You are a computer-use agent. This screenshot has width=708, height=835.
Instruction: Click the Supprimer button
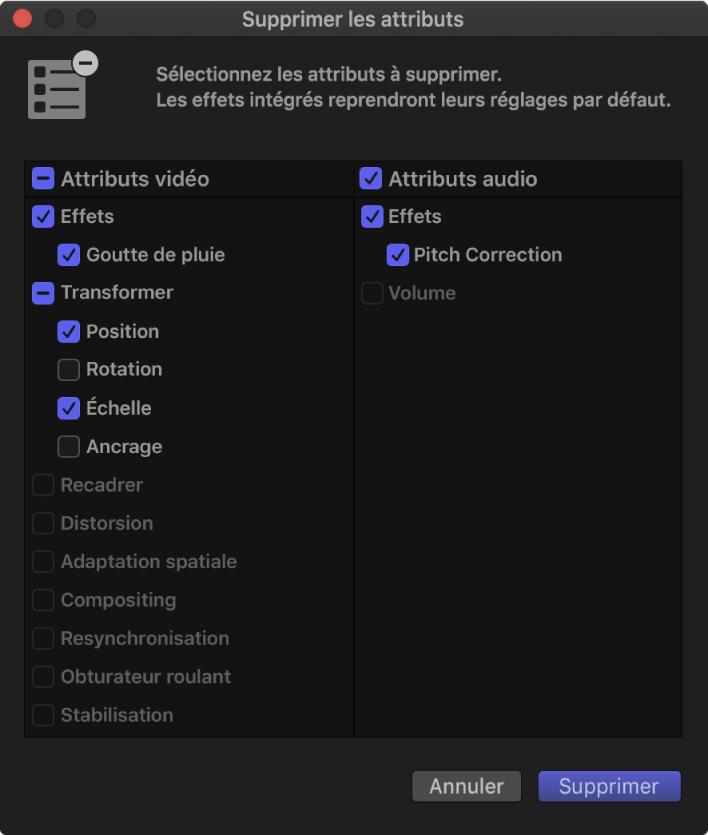[x=609, y=786]
